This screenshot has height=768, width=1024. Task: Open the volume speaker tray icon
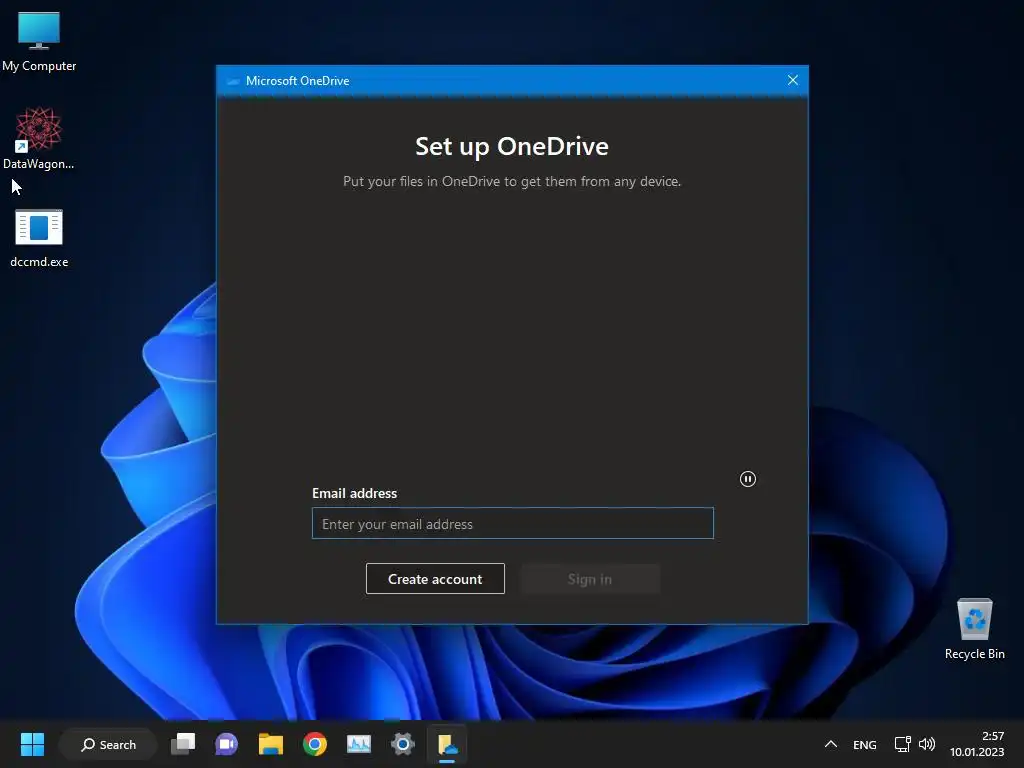point(927,744)
